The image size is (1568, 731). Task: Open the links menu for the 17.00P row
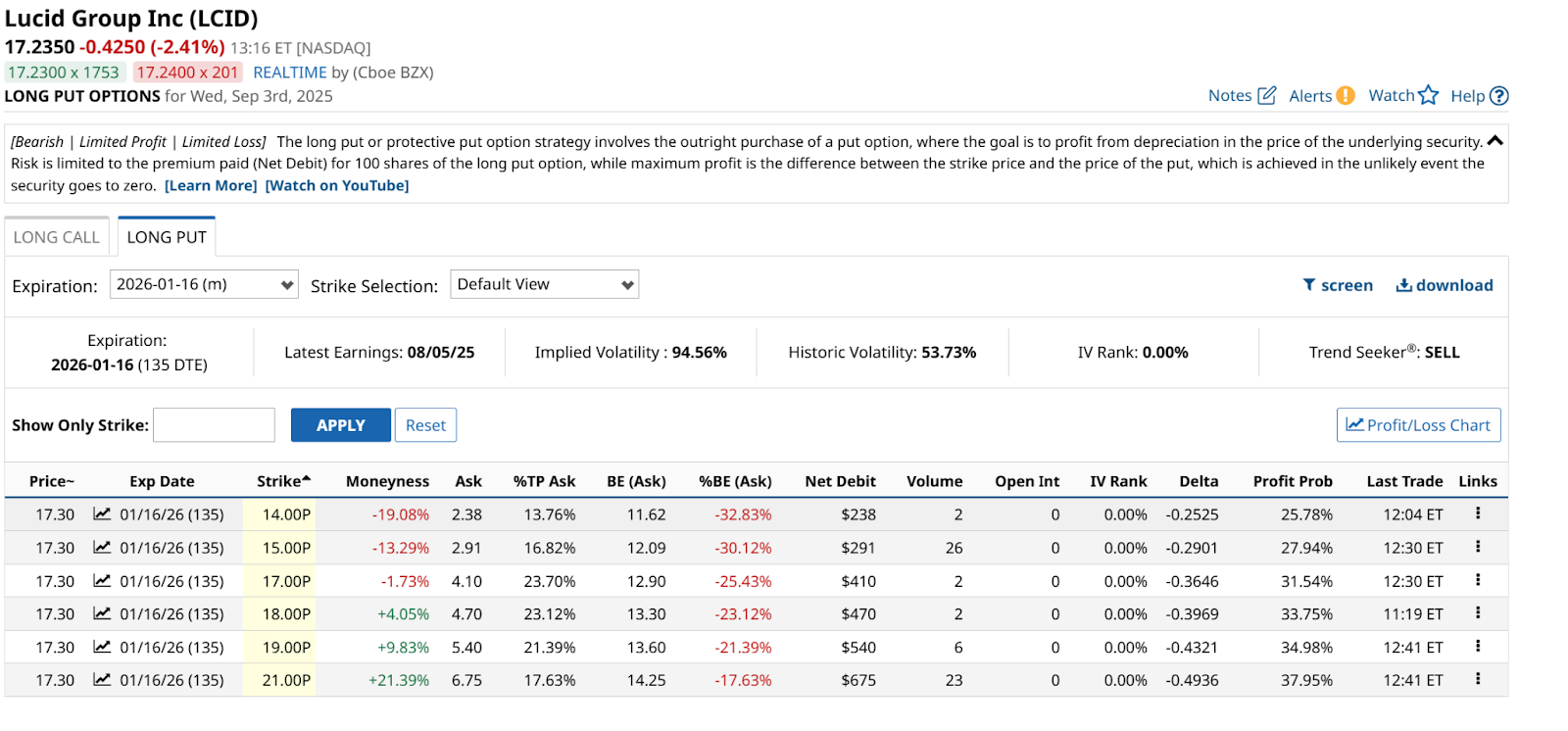pyautogui.click(x=1478, y=580)
